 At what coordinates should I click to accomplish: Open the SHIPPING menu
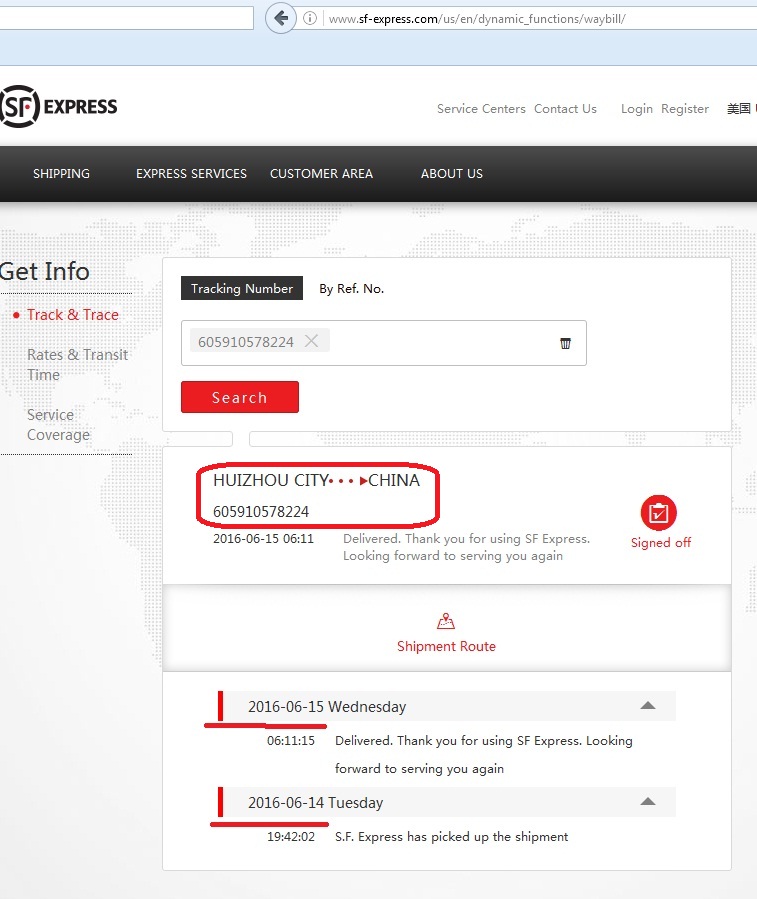pos(61,174)
